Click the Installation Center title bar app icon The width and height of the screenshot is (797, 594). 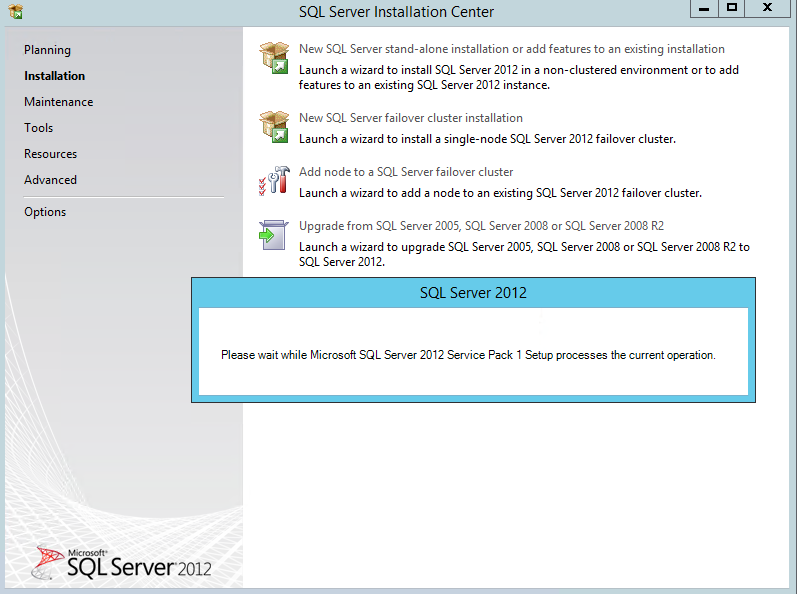[x=16, y=11]
